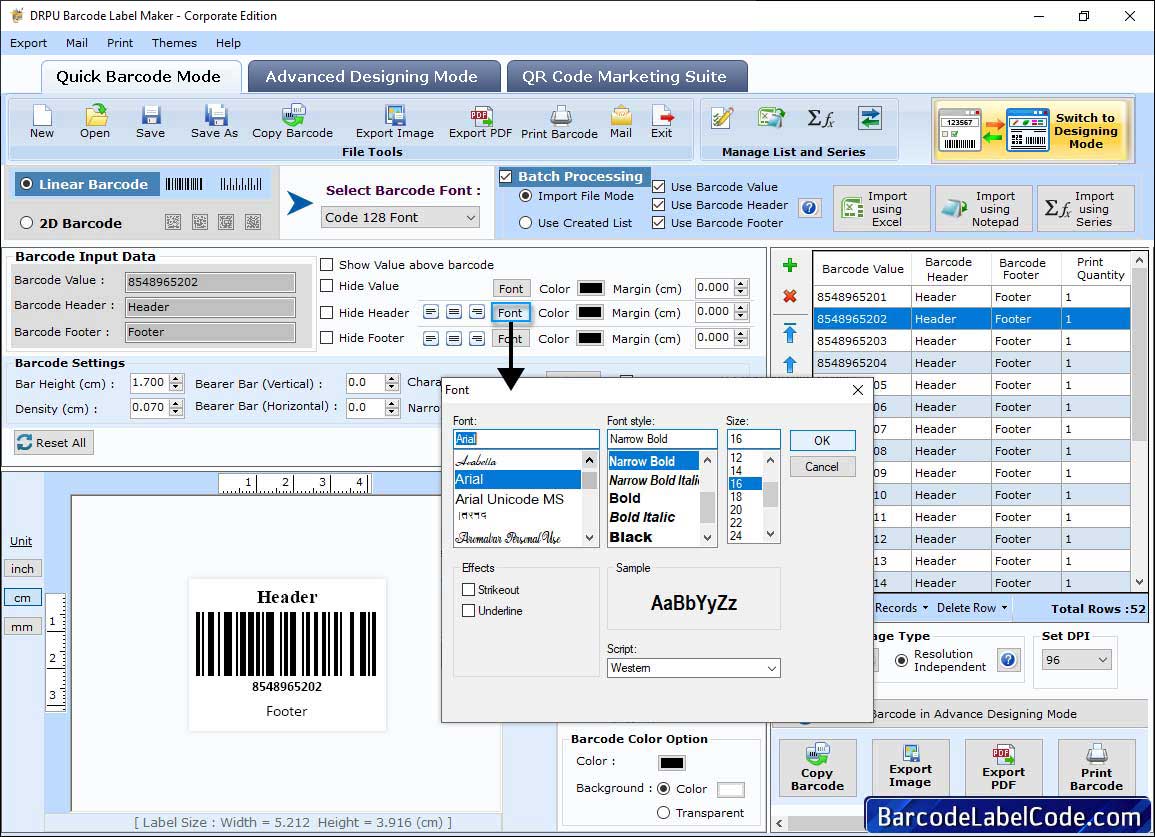Viewport: 1155px width, 837px height.
Task: Click Cancel in the Font dialog
Action: pyautogui.click(x=822, y=466)
